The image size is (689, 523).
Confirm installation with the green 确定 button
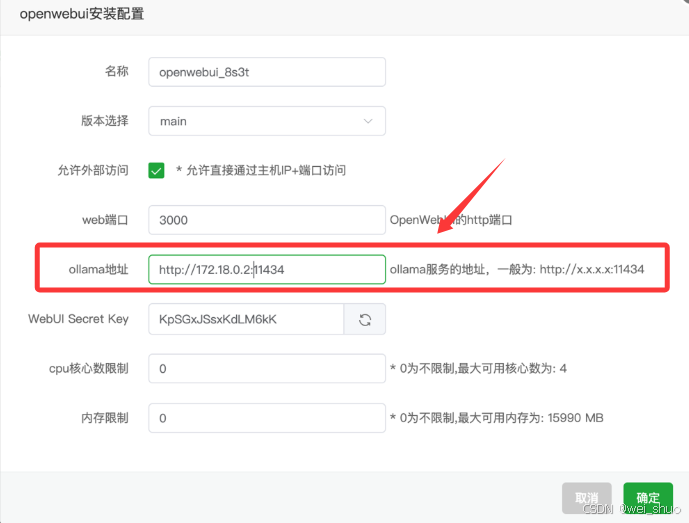coord(648,498)
